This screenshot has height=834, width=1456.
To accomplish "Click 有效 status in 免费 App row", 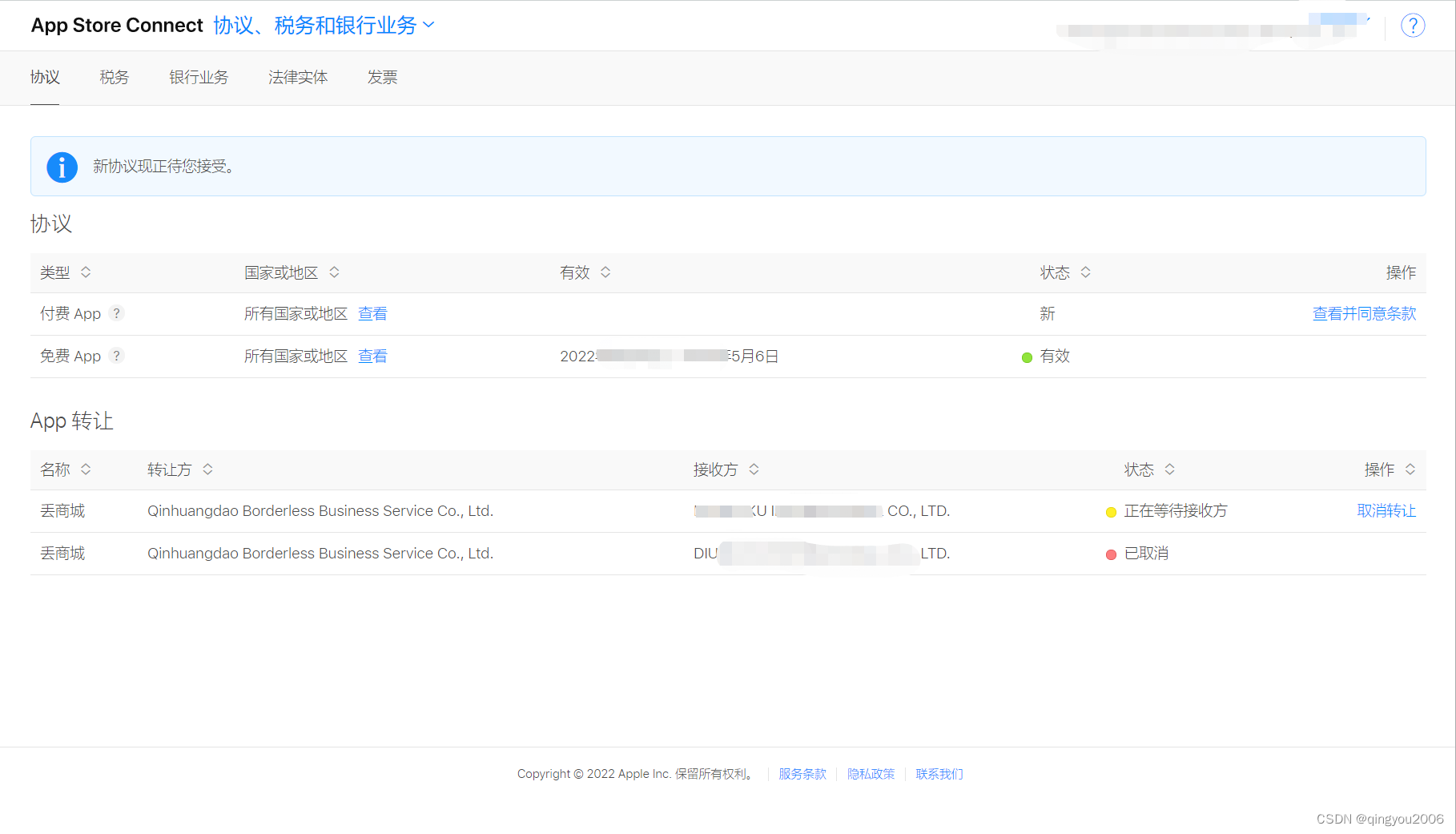I will point(1055,356).
